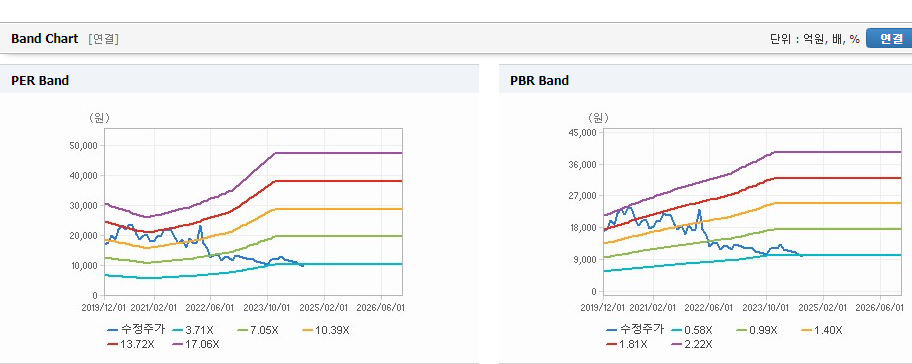Click the 0.58X legend item

pos(692,330)
